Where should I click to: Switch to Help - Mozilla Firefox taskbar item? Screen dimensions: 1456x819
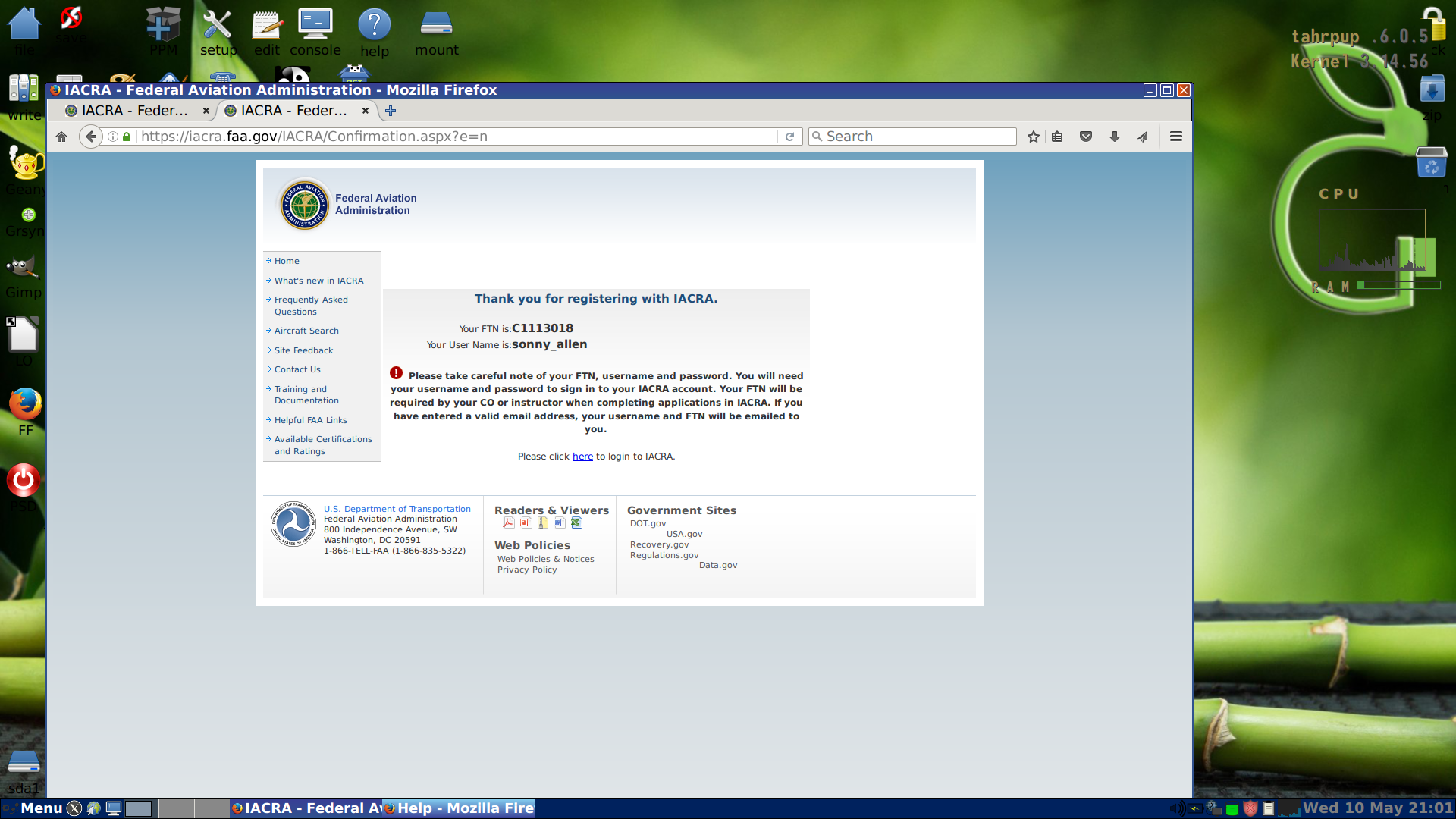click(459, 808)
